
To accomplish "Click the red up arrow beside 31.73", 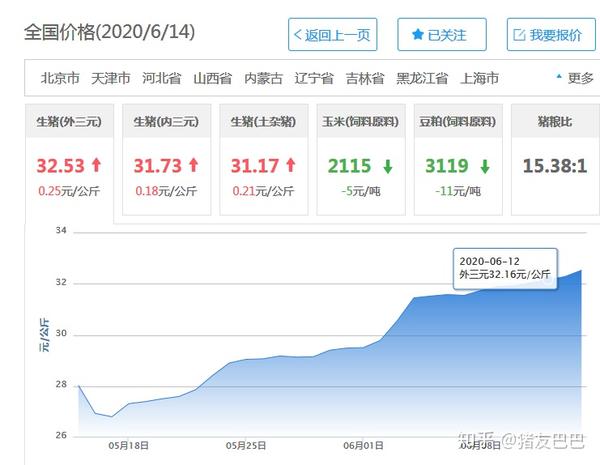I will point(194,165).
